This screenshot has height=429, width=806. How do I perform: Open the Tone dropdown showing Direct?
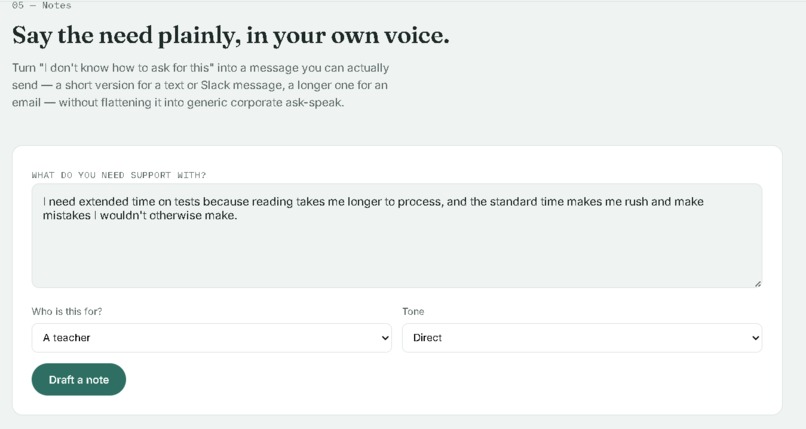point(582,338)
